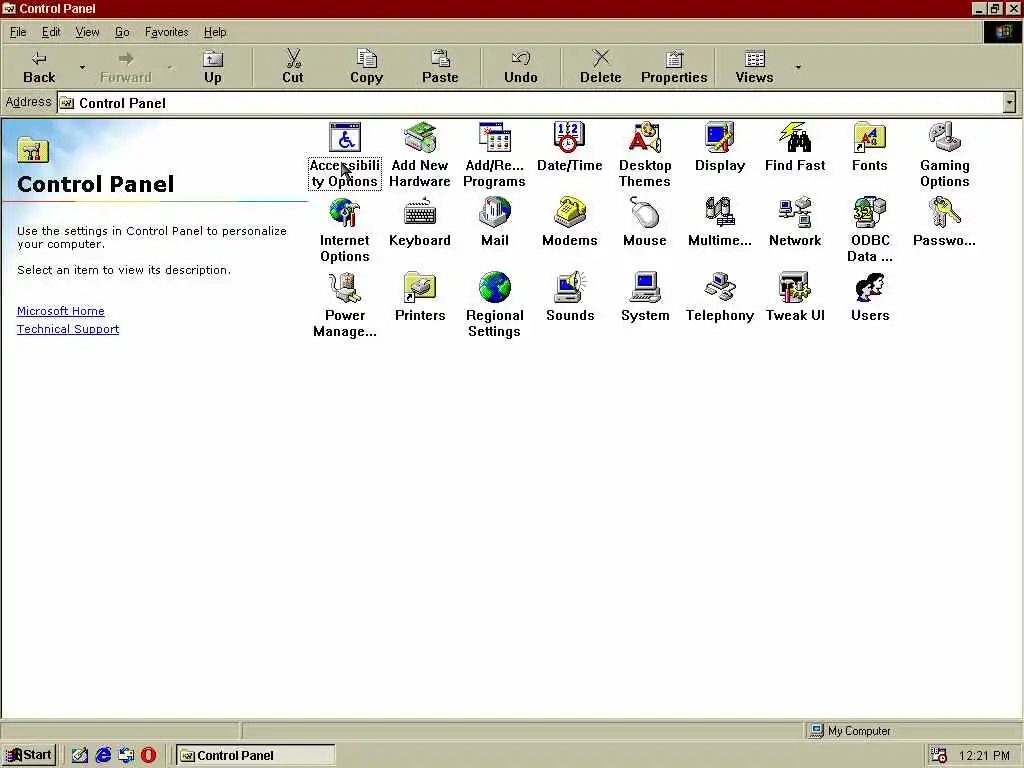The image size is (1024, 768).
Task: Click the Copy toolbar button
Action: [x=366, y=67]
